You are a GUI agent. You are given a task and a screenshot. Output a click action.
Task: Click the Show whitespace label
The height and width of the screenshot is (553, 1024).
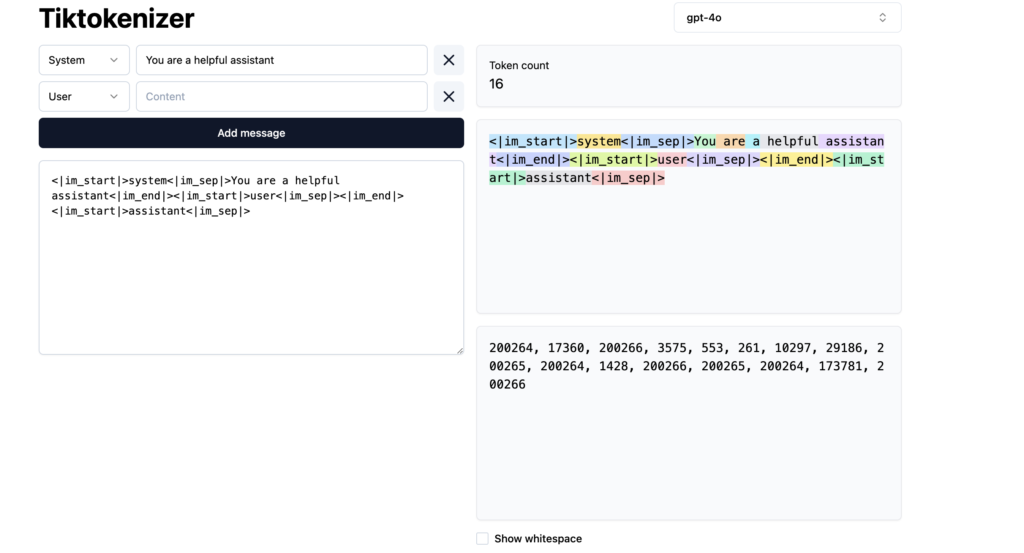click(x=538, y=539)
